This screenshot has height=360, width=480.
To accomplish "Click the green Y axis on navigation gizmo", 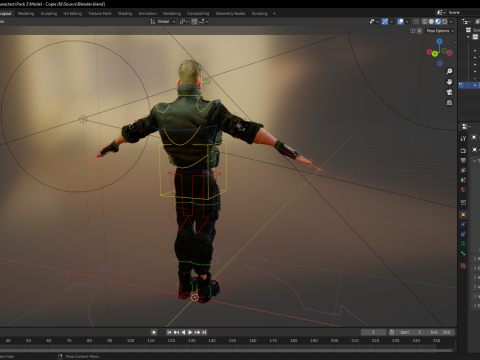I will 435,54.
